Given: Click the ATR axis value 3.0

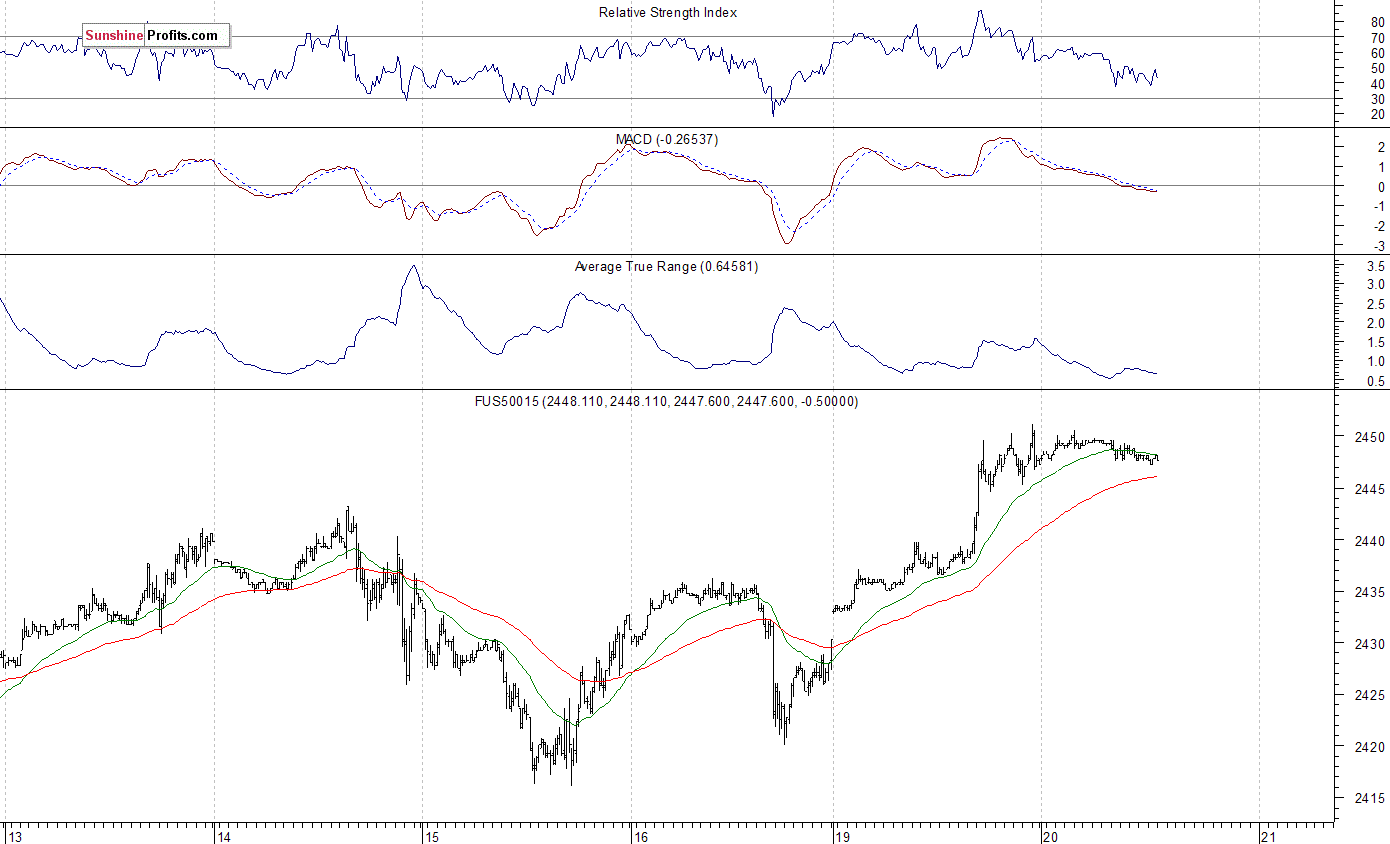Looking at the screenshot, I should point(1375,286).
